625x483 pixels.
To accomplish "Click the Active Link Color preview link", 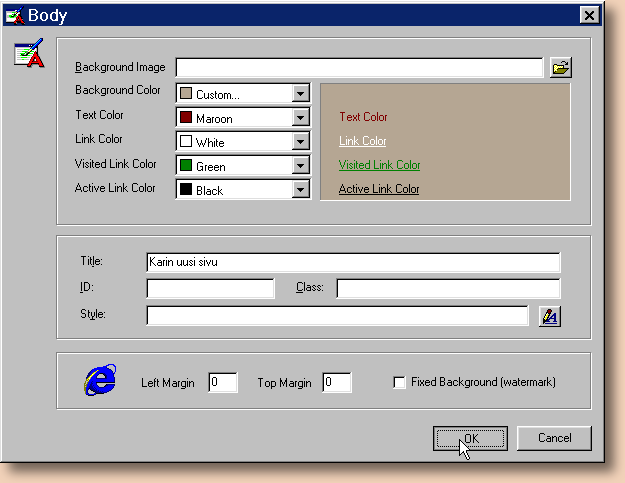I will [x=378, y=189].
